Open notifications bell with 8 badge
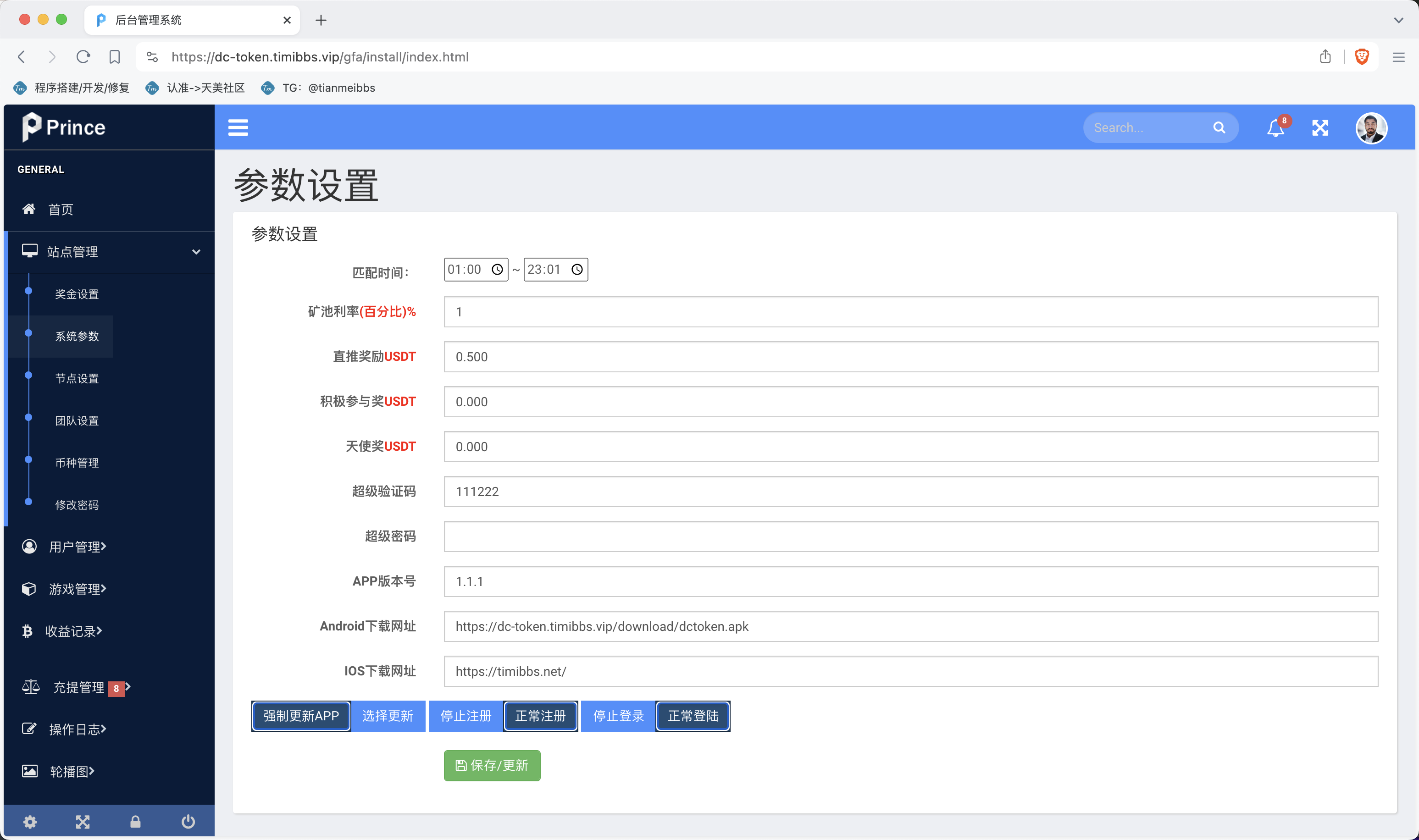 (x=1277, y=127)
